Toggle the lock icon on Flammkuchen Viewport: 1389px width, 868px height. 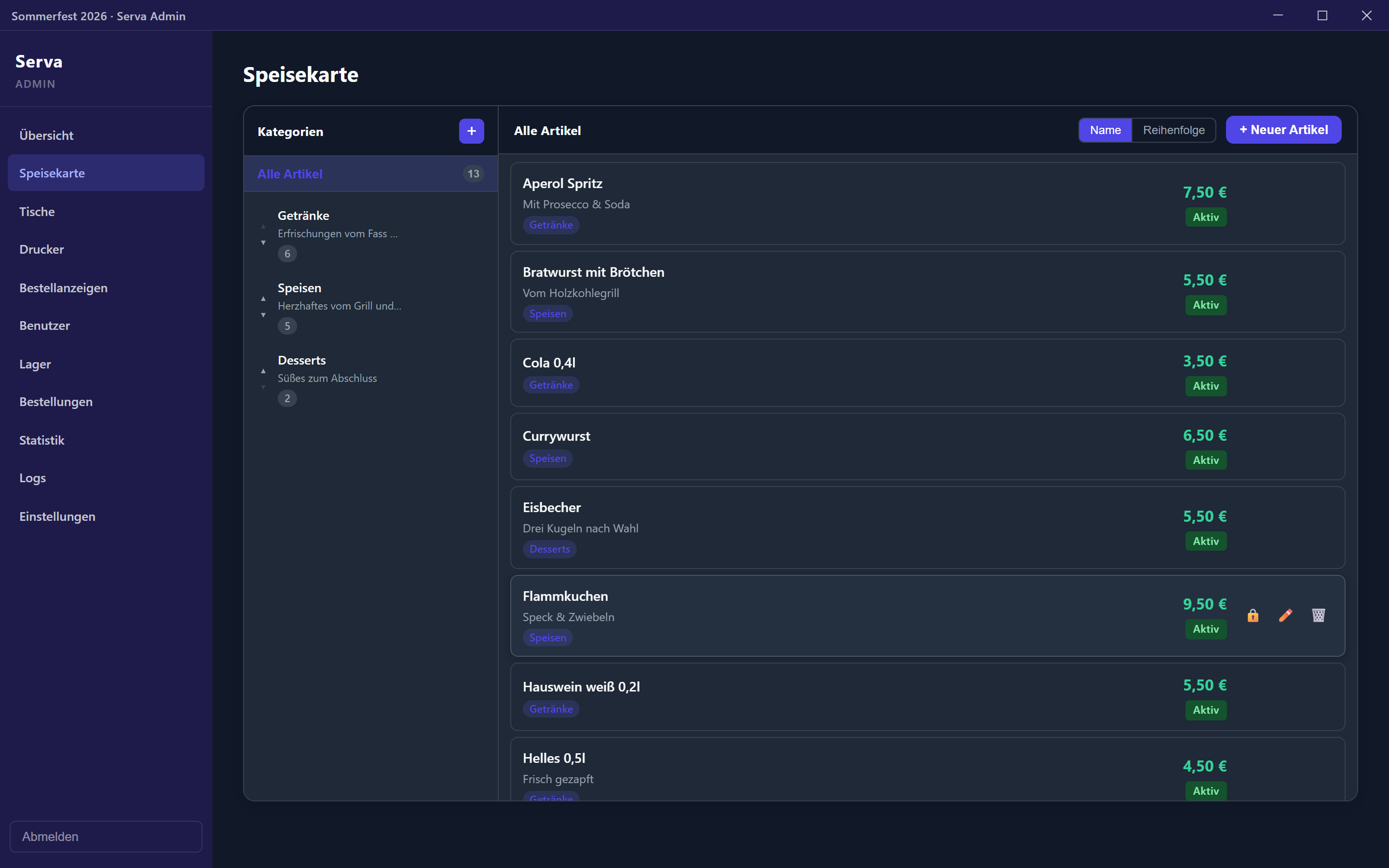[1253, 615]
